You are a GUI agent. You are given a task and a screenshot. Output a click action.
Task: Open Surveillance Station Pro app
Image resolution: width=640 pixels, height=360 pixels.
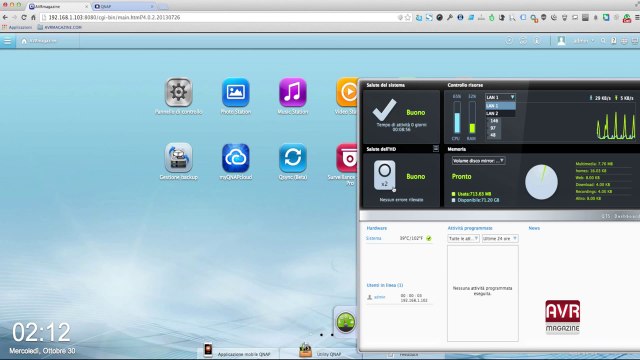(347, 158)
